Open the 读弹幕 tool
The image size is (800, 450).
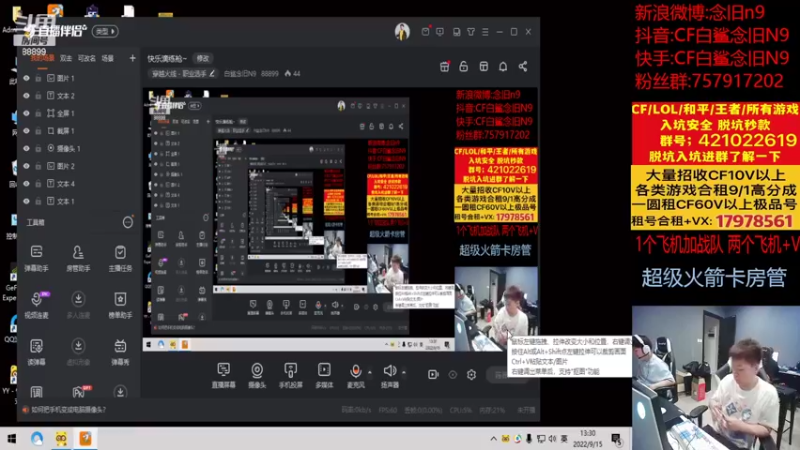pos(36,352)
